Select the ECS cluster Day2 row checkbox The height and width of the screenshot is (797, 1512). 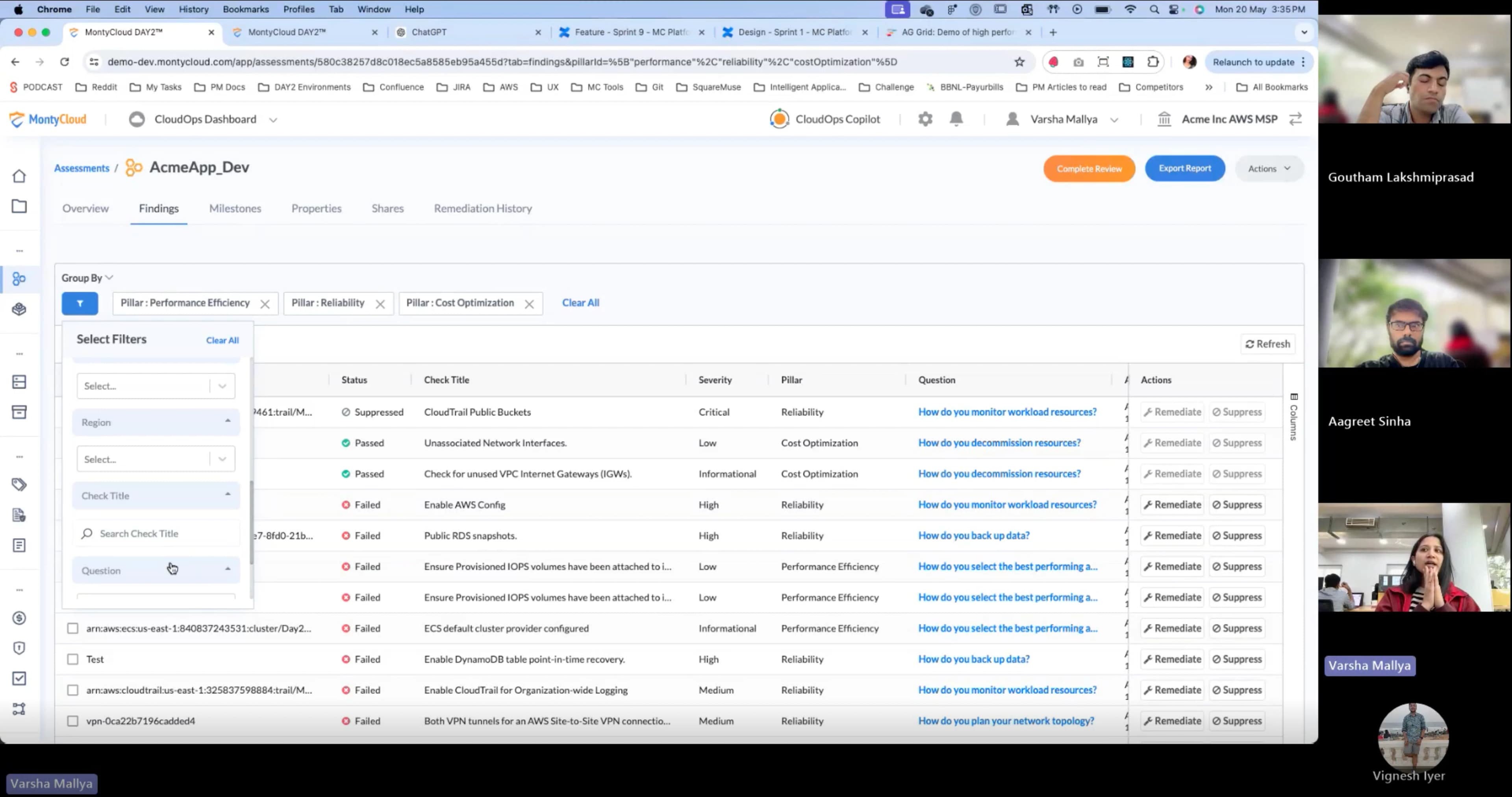coord(73,628)
